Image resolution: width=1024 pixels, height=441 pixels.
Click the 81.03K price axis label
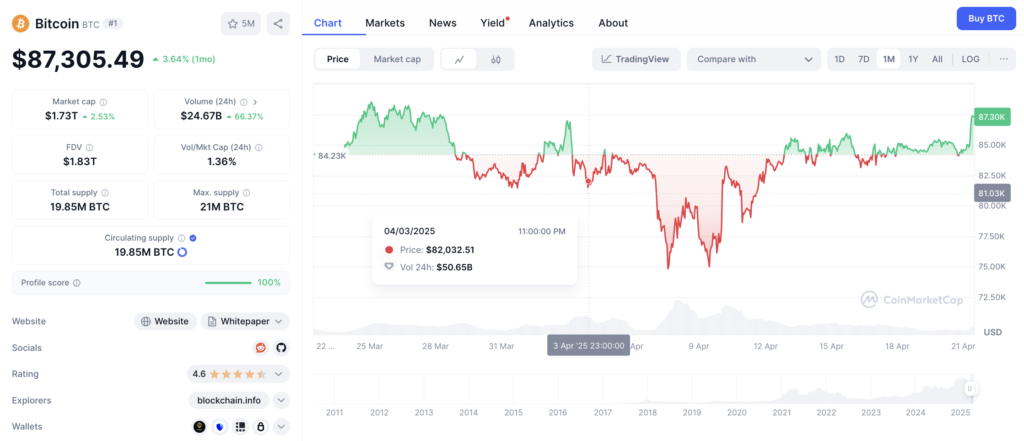(x=991, y=193)
